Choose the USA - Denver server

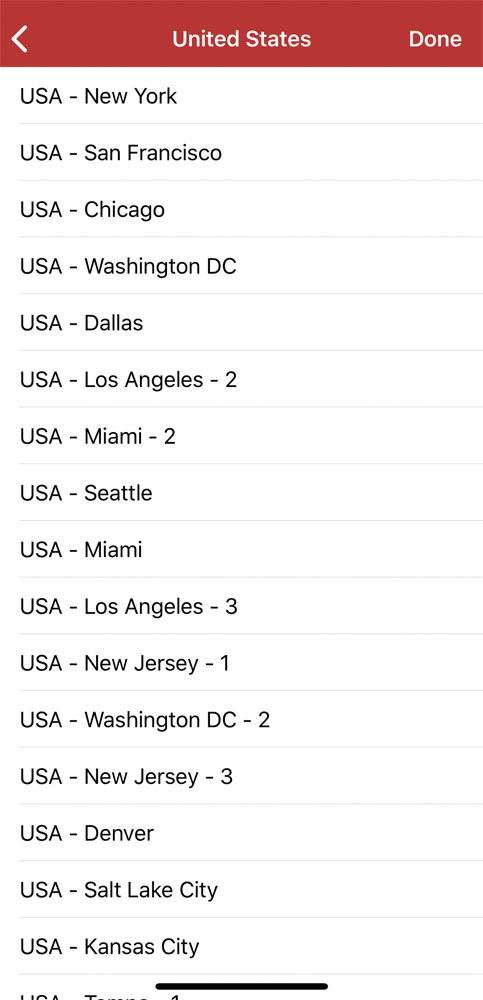(x=241, y=833)
